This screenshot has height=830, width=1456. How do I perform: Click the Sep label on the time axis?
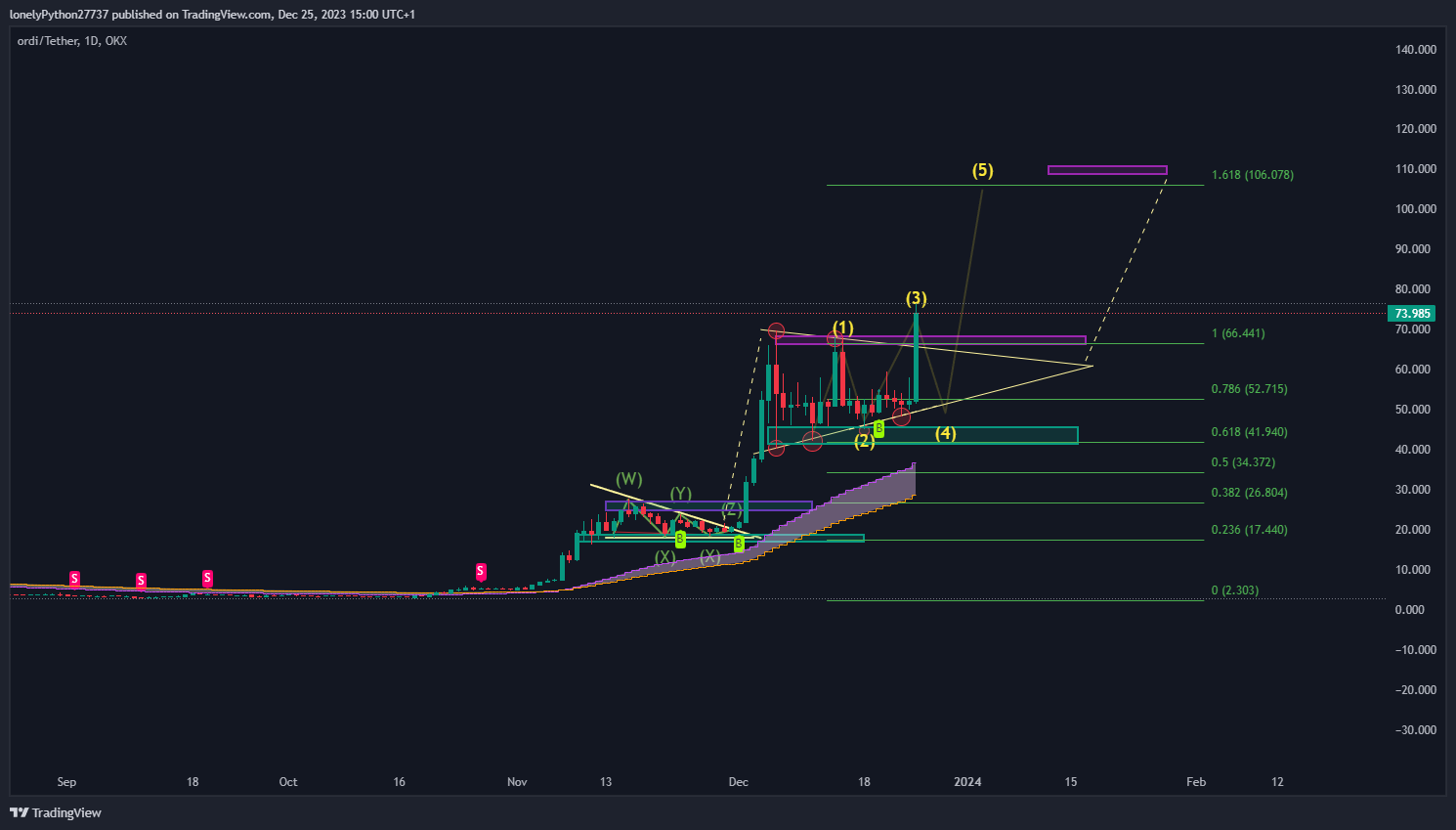(66, 782)
